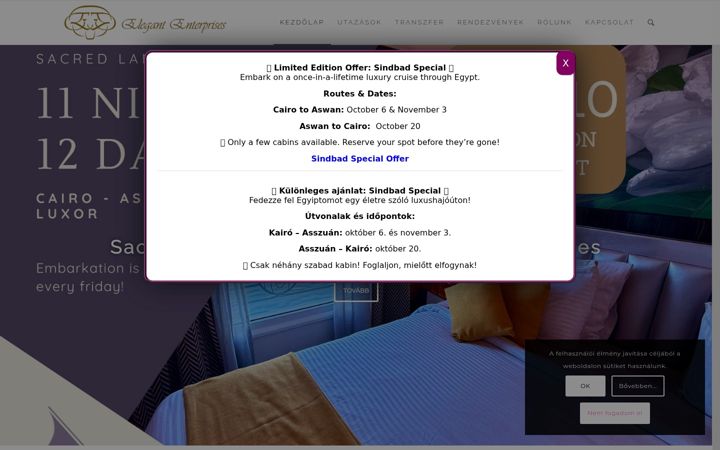
Task: Accept cookies with the OK button
Action: 585,386
